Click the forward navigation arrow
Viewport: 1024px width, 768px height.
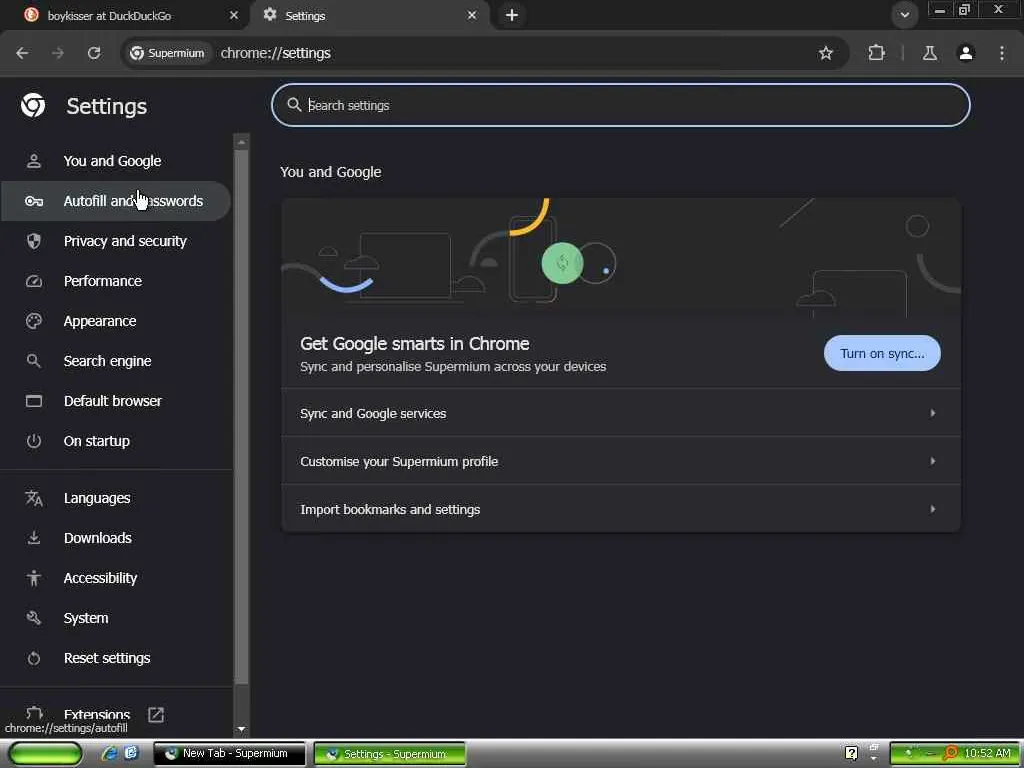pos(58,53)
